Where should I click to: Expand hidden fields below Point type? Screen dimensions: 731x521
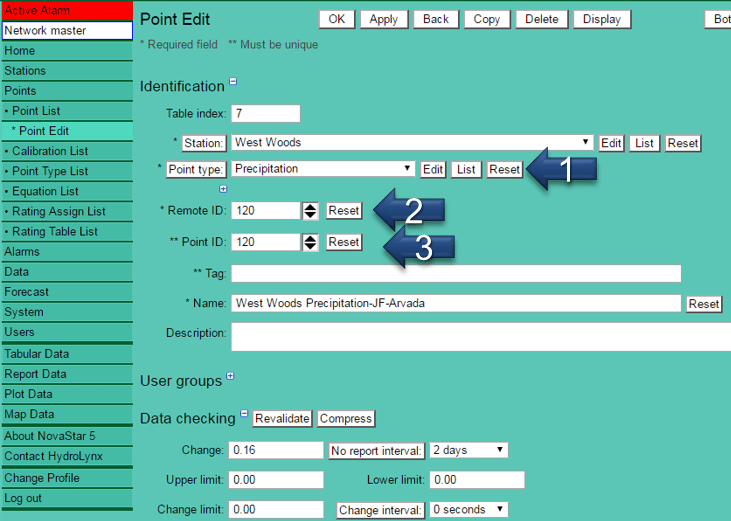click(x=223, y=188)
